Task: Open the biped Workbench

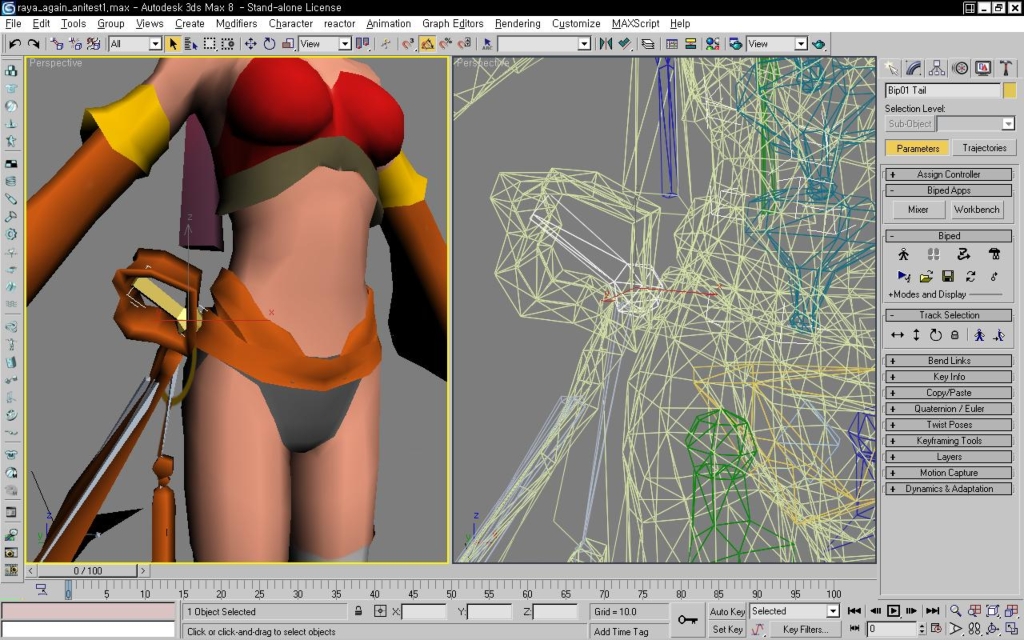Action: coord(976,210)
